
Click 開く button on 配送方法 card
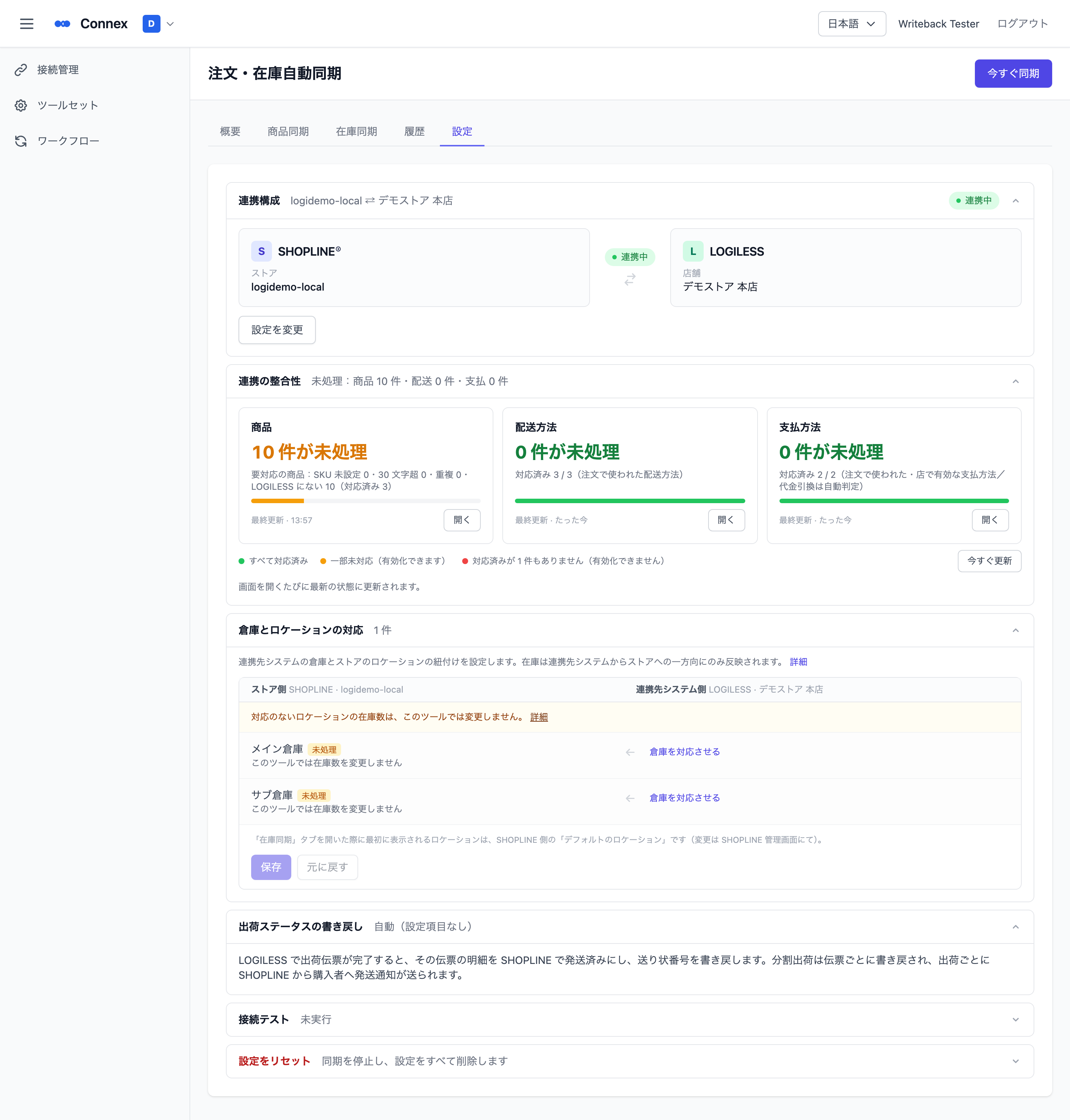click(x=726, y=520)
